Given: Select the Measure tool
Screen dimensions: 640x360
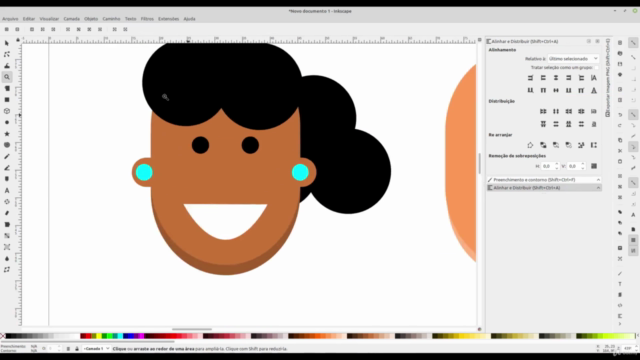Looking at the screenshot, I should pyautogui.click(x=7, y=88).
